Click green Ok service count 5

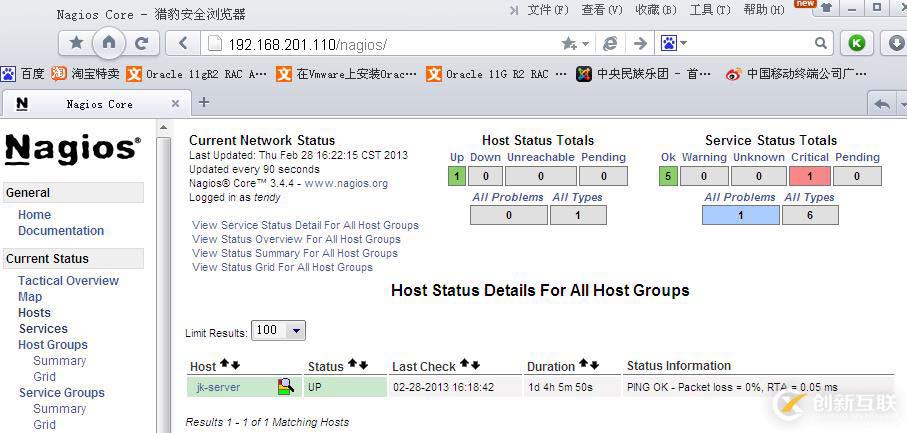click(x=668, y=176)
